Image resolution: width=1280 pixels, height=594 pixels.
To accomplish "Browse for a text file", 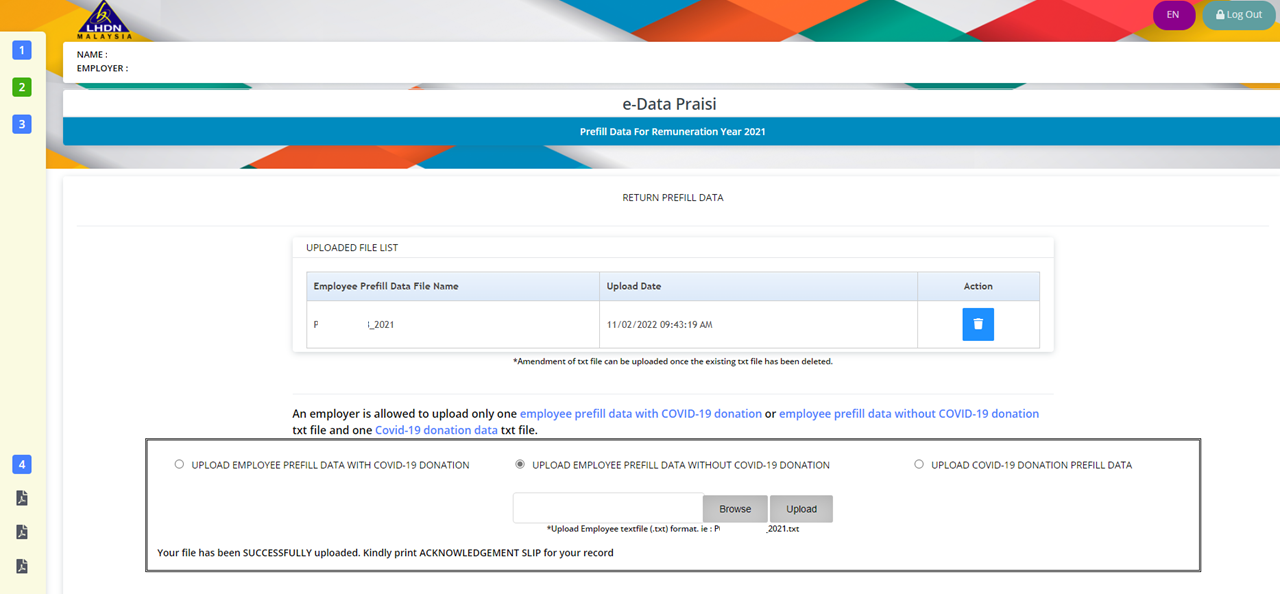I will (735, 509).
